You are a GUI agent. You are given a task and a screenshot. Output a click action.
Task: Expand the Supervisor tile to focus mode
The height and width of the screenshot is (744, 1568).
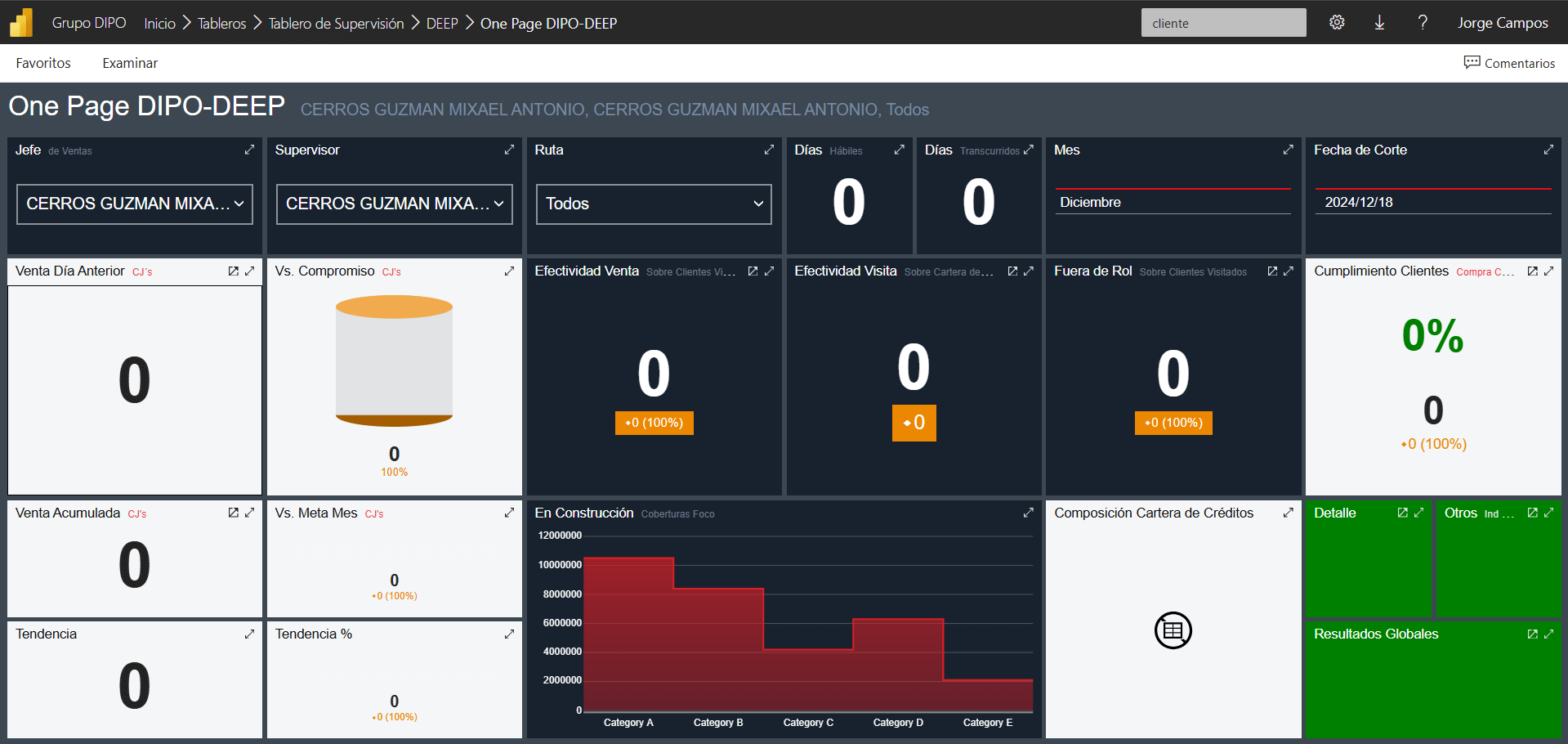[x=509, y=150]
